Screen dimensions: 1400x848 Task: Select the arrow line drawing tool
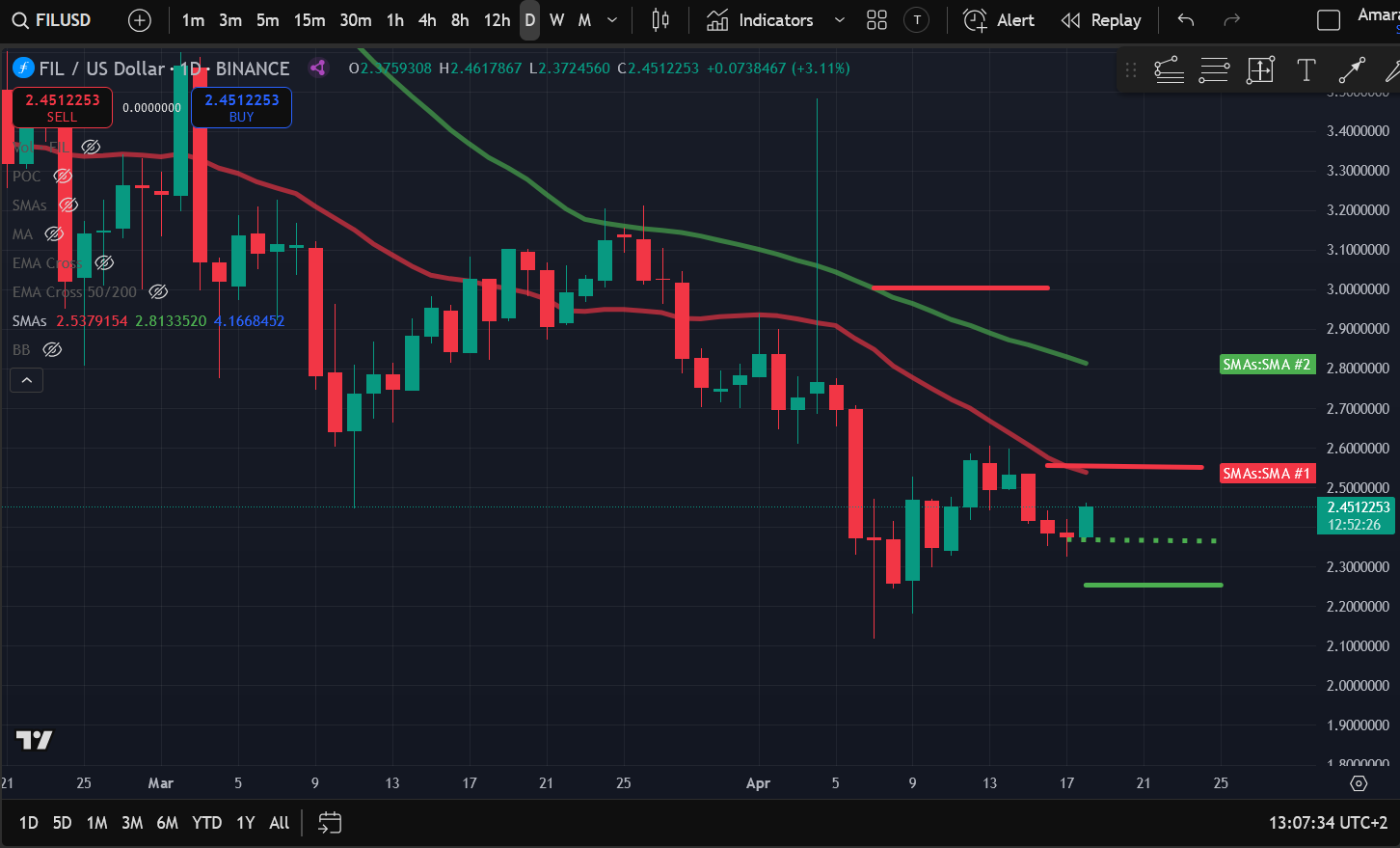1352,69
